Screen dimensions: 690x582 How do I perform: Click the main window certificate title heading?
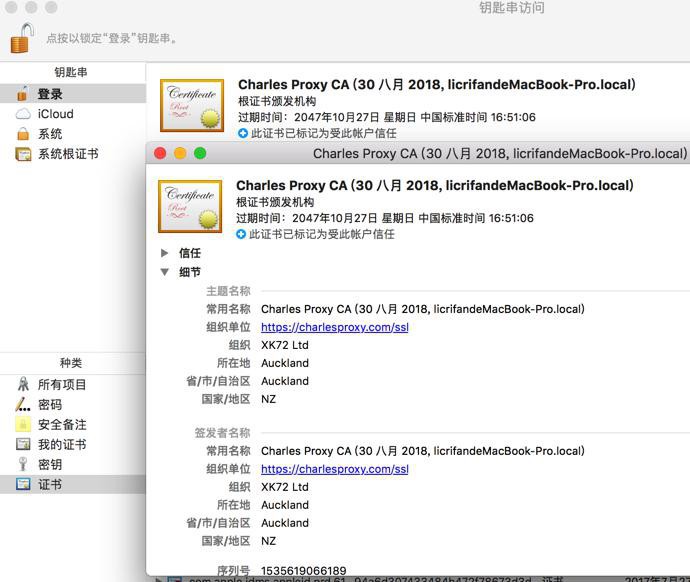(437, 84)
